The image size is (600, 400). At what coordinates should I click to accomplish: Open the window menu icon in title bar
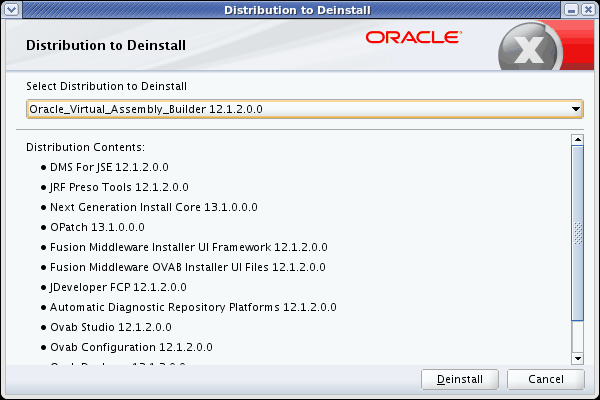11,9
